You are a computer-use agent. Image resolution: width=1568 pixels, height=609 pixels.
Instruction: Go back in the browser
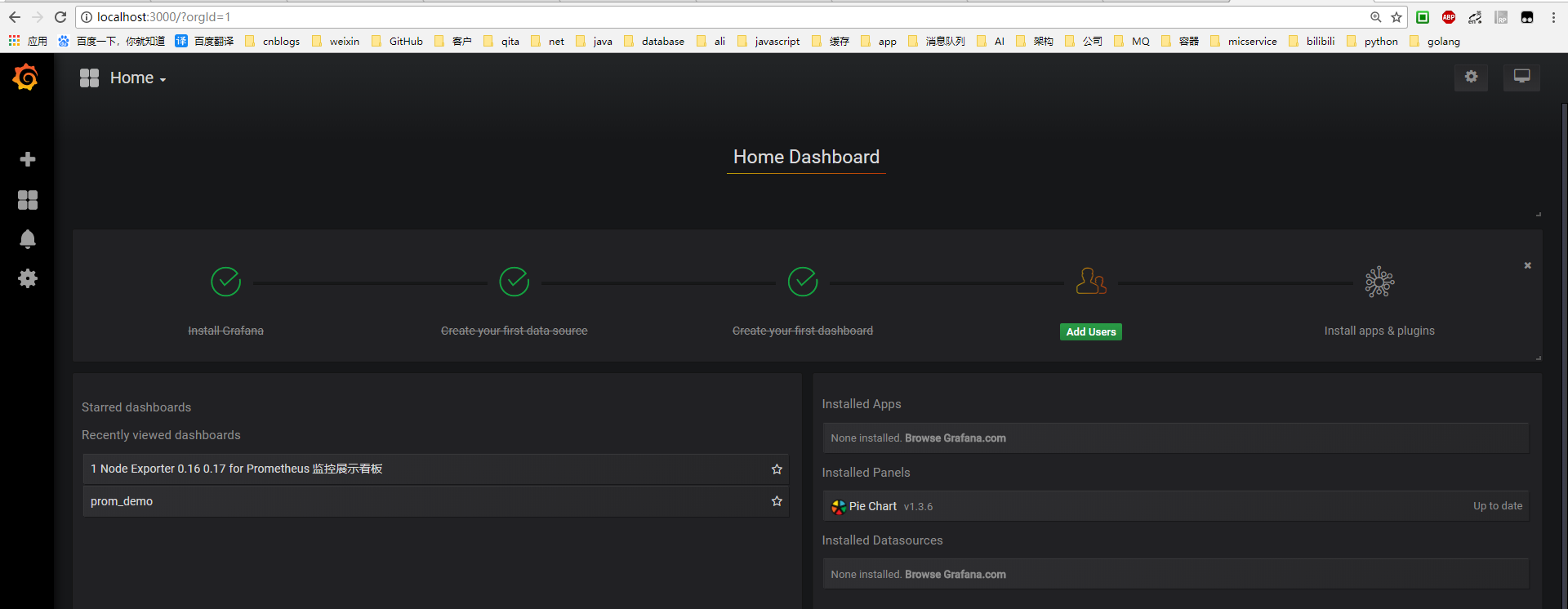click(x=15, y=17)
